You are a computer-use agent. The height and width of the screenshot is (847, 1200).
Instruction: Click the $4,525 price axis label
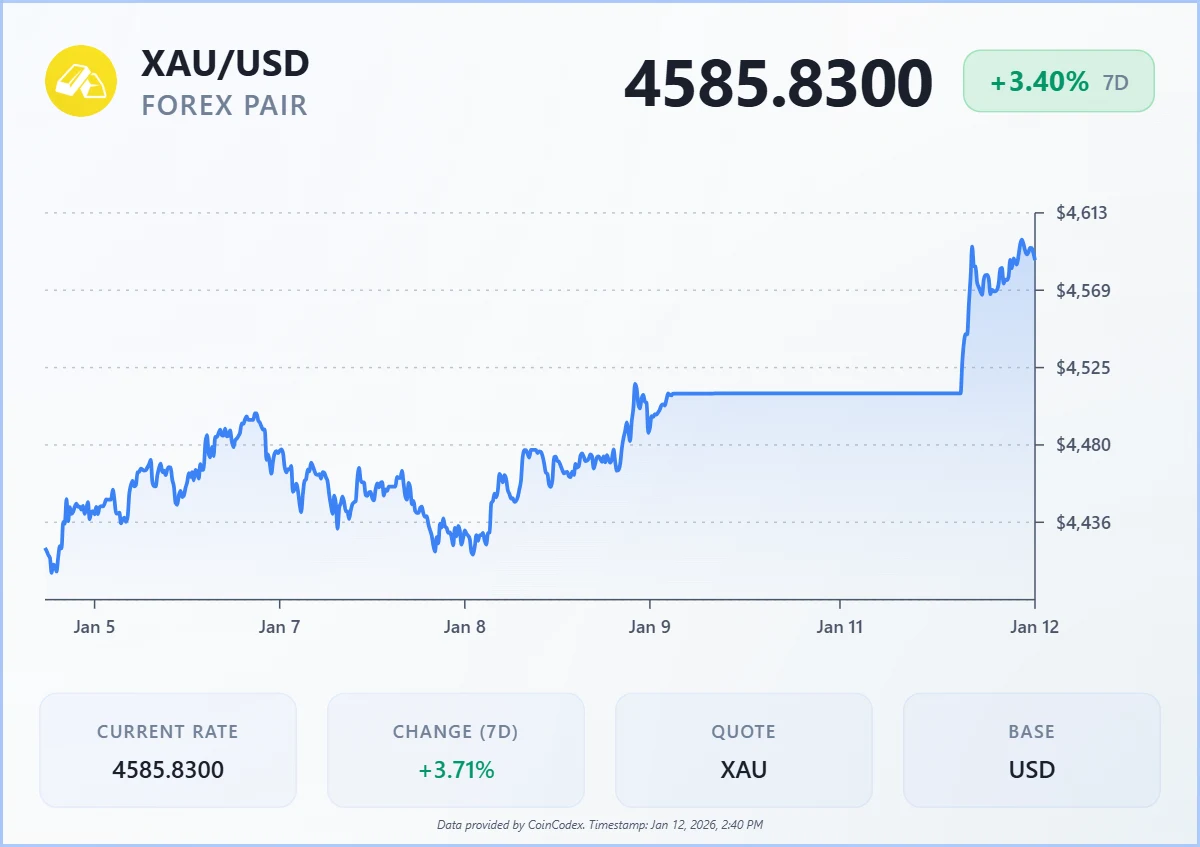[x=1082, y=368]
